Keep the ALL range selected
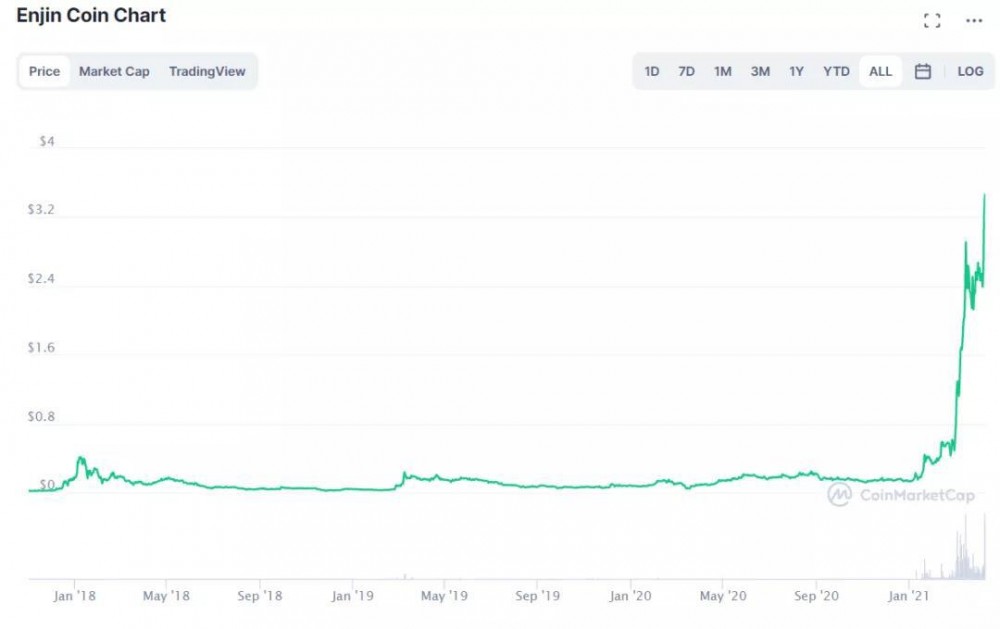Viewport: 1000px width, 629px height. (879, 71)
